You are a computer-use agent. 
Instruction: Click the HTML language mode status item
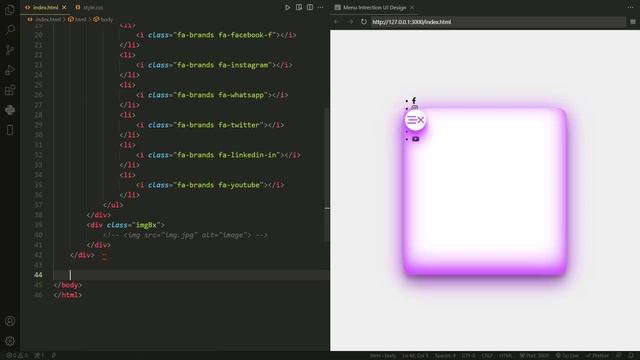coord(505,356)
